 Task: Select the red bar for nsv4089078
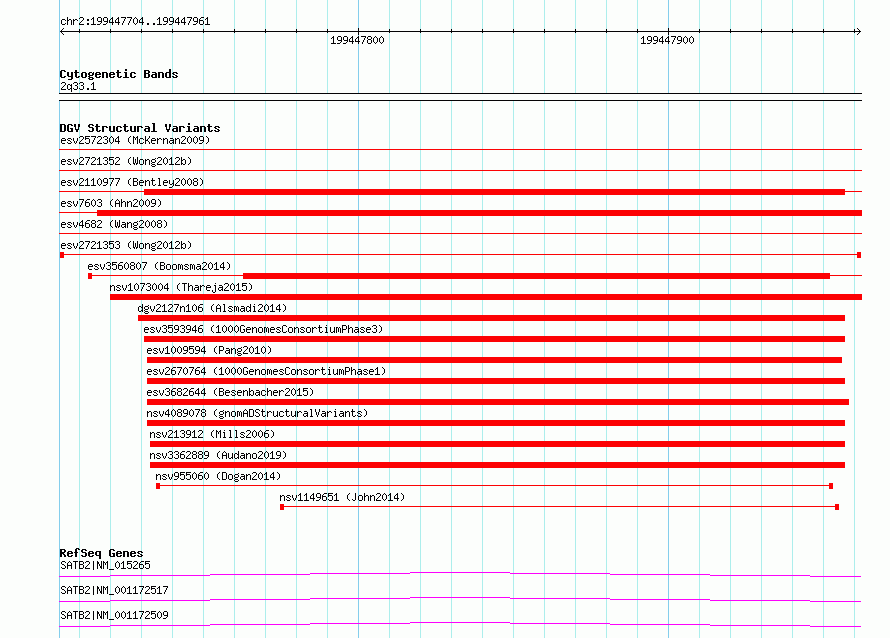point(496,423)
